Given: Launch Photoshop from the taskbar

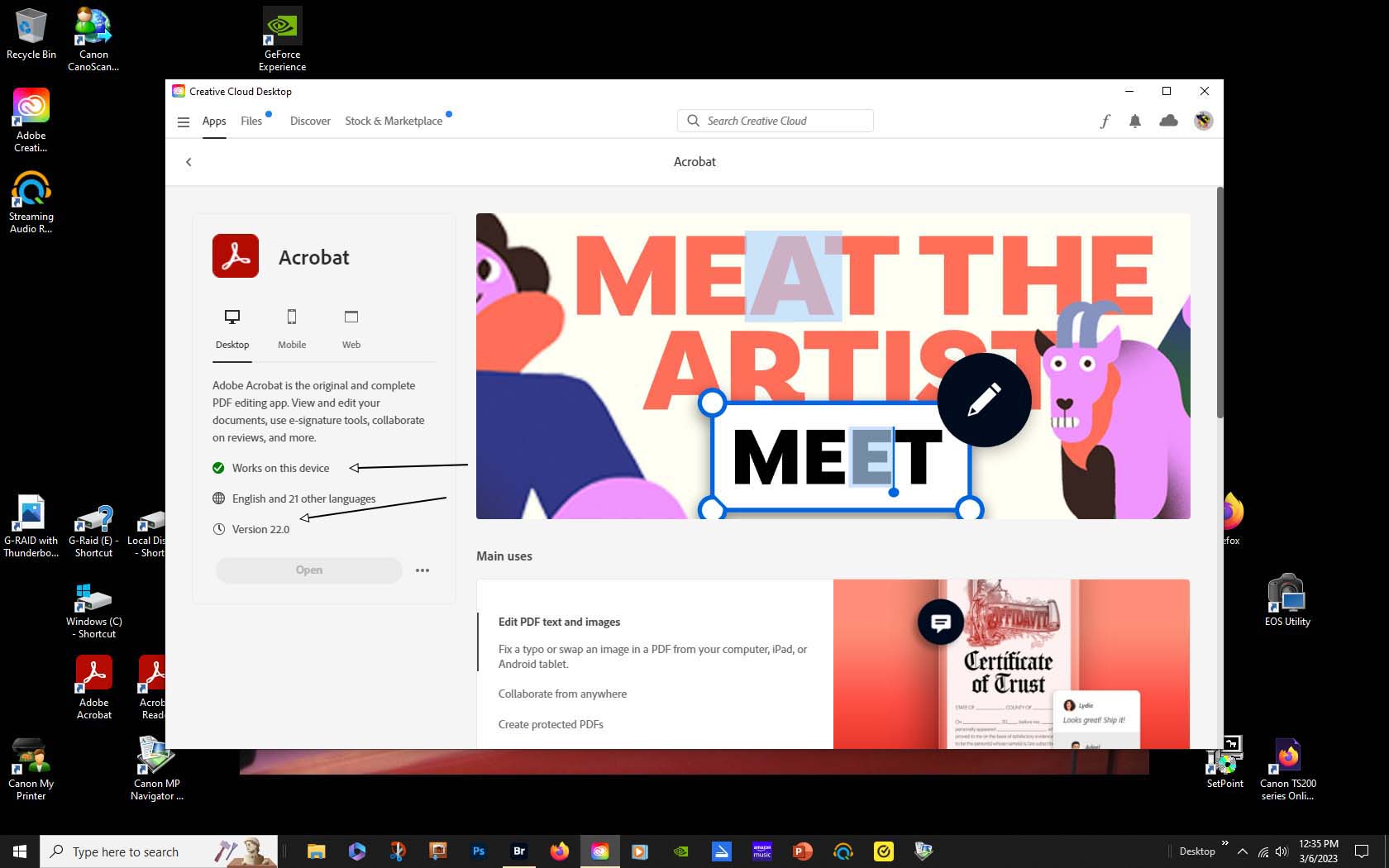Looking at the screenshot, I should pos(478,851).
